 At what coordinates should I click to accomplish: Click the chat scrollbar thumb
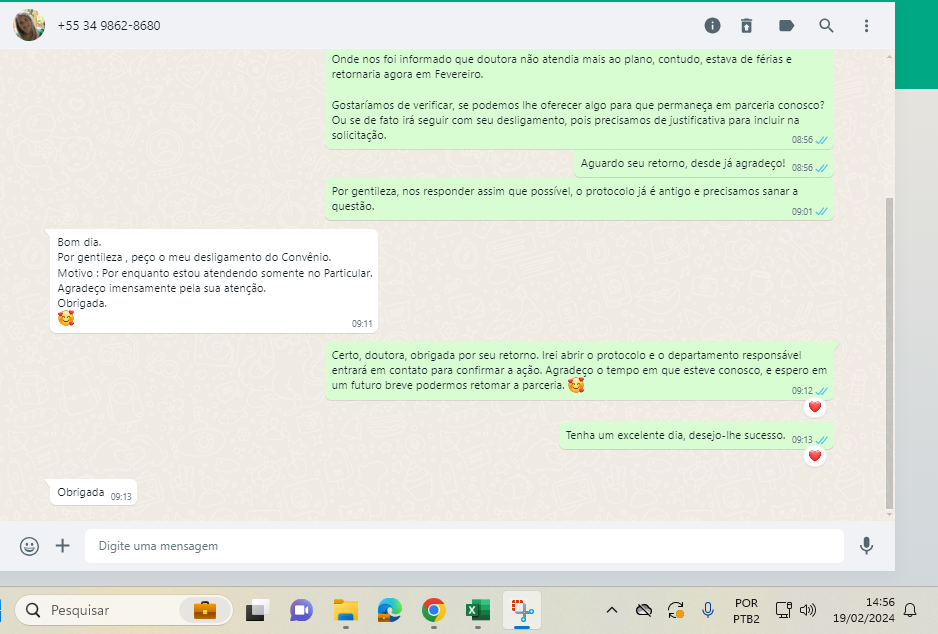889,353
